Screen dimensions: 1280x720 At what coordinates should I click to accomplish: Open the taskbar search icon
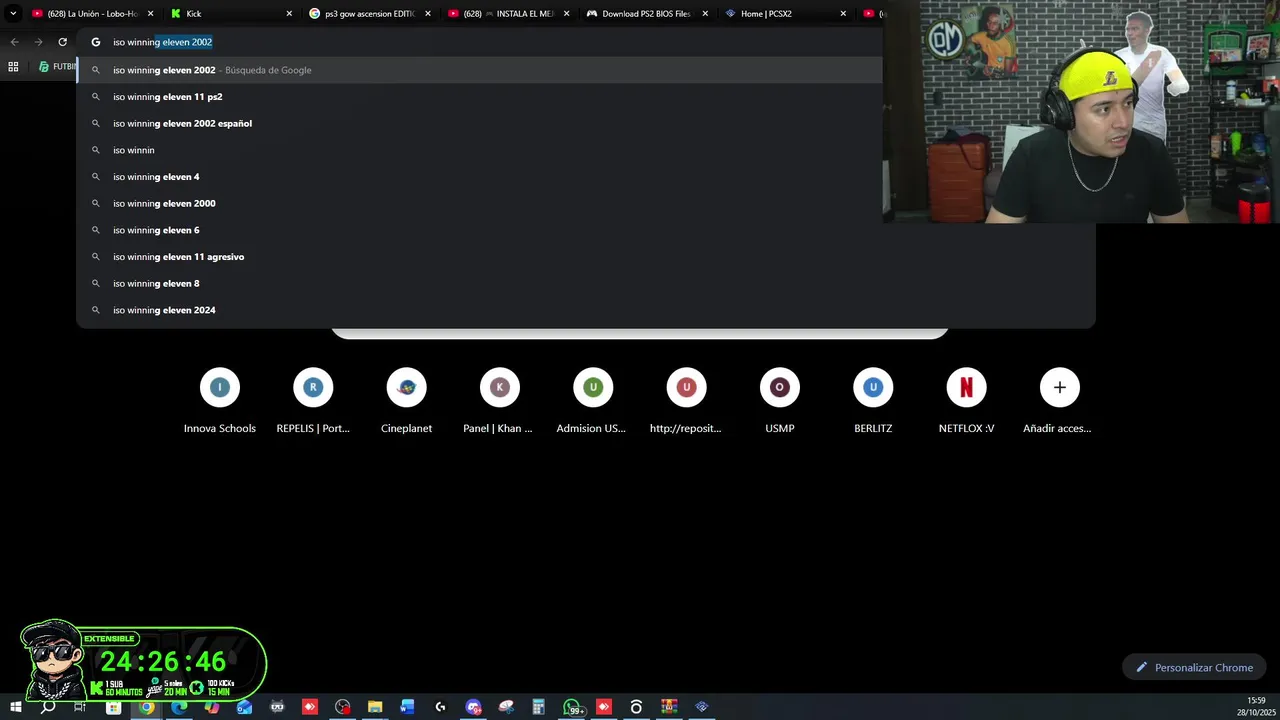[x=48, y=707]
